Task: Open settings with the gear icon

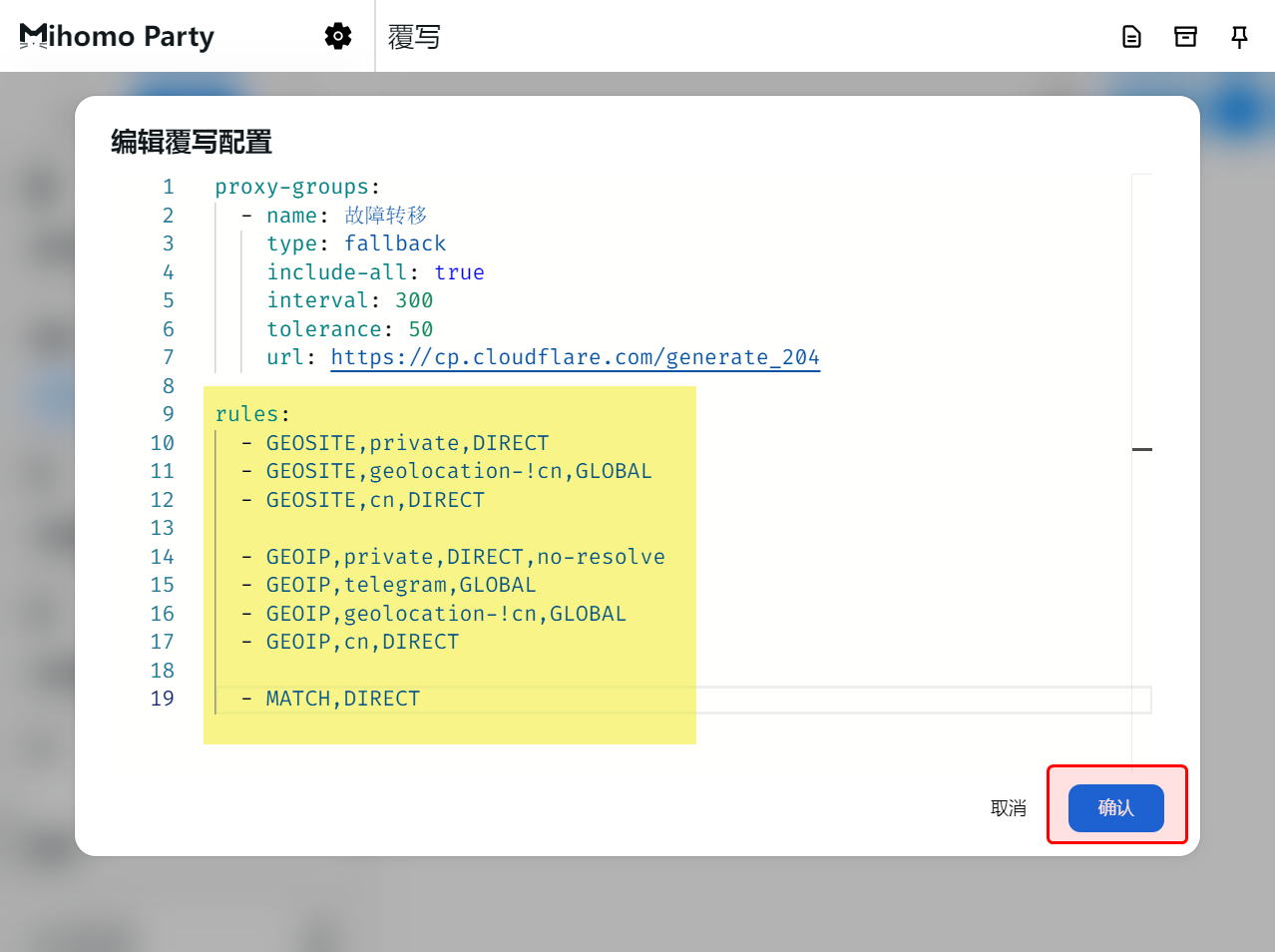Action: coord(338,37)
